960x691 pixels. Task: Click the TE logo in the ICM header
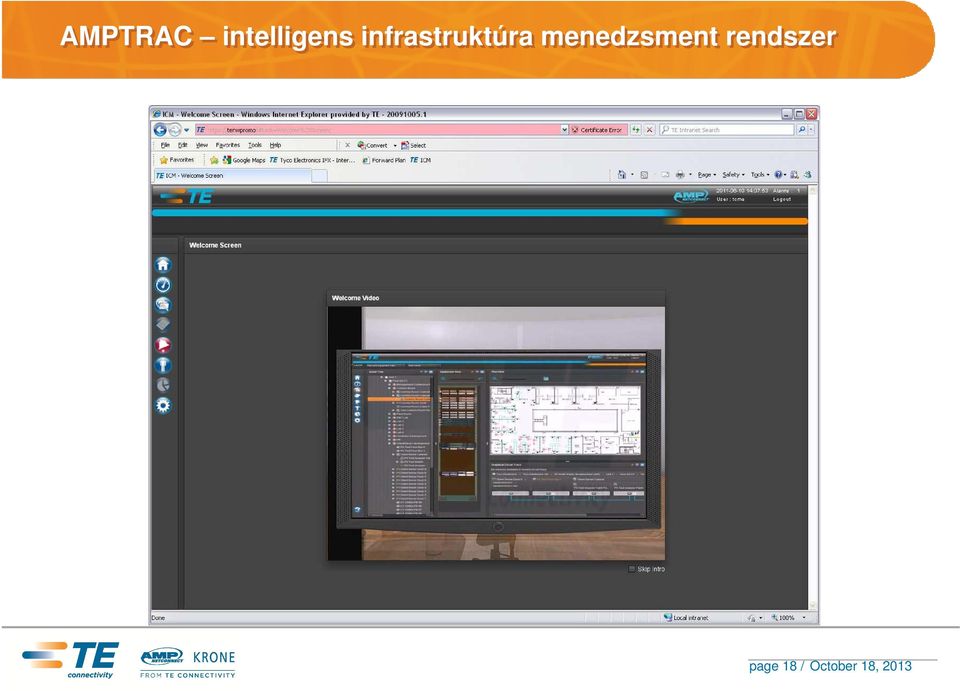187,196
